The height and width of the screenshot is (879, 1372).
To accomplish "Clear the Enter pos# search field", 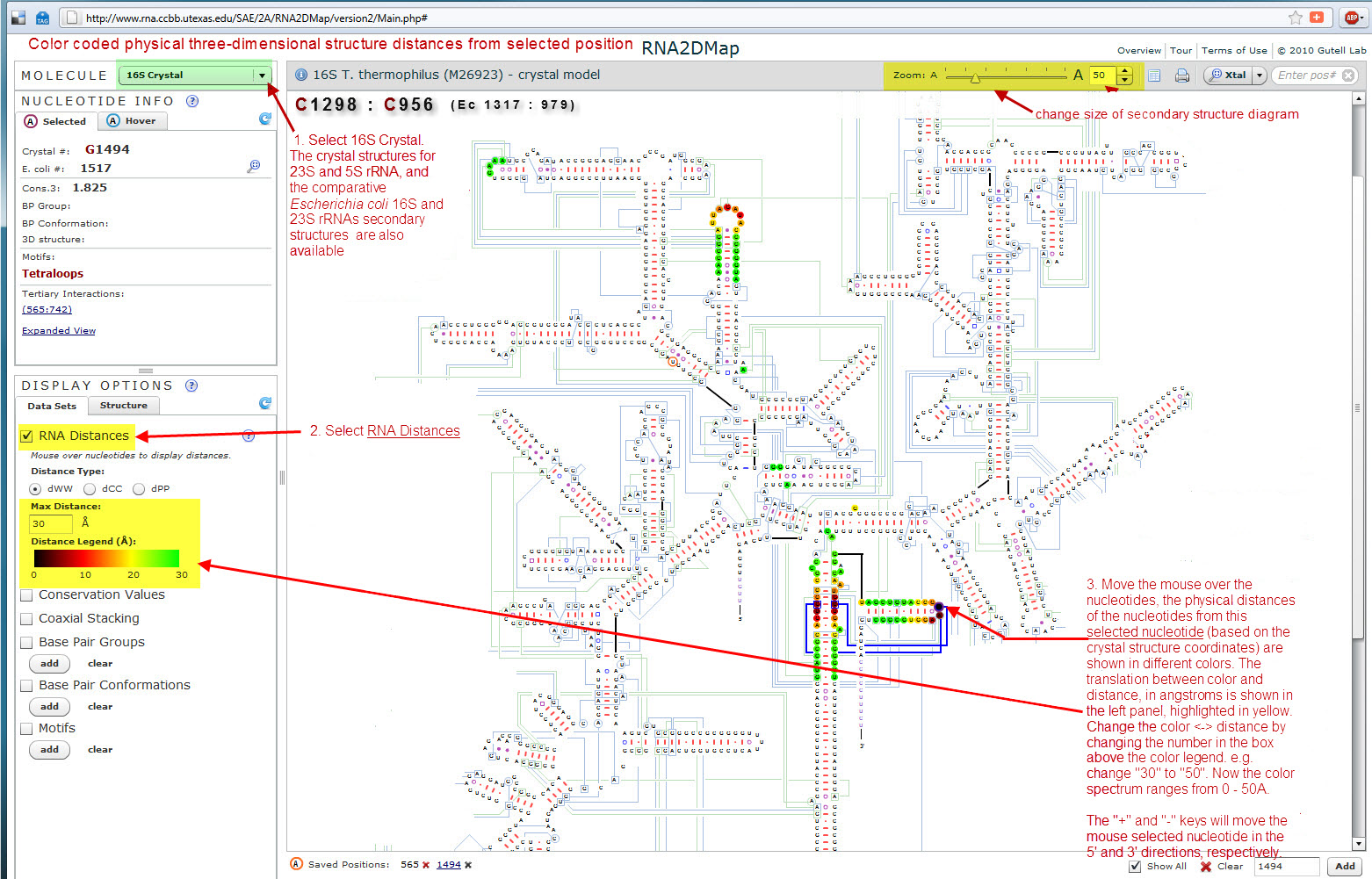I will [x=1348, y=76].
